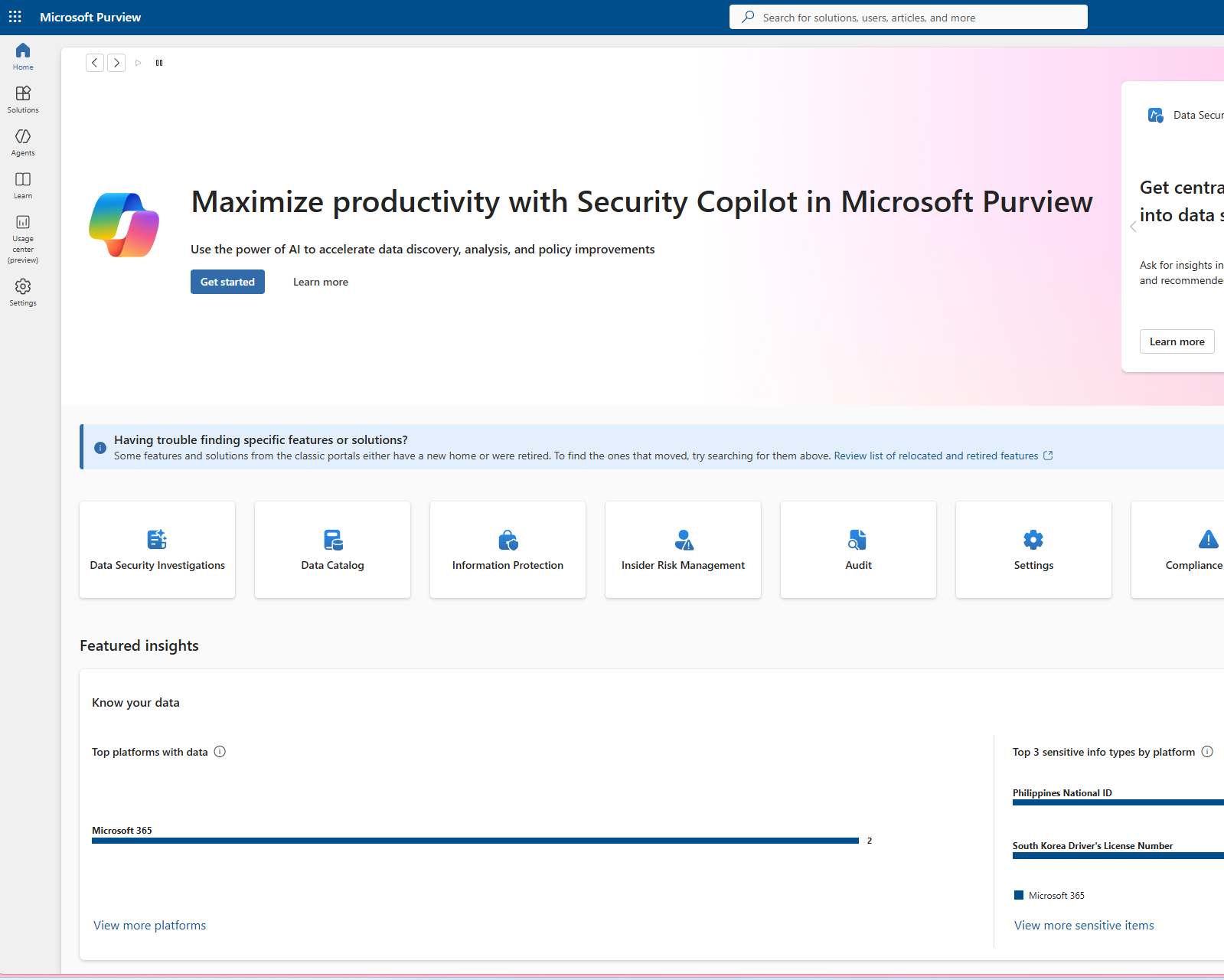
Task: Click the small left chevron on side card
Action: (1133, 227)
